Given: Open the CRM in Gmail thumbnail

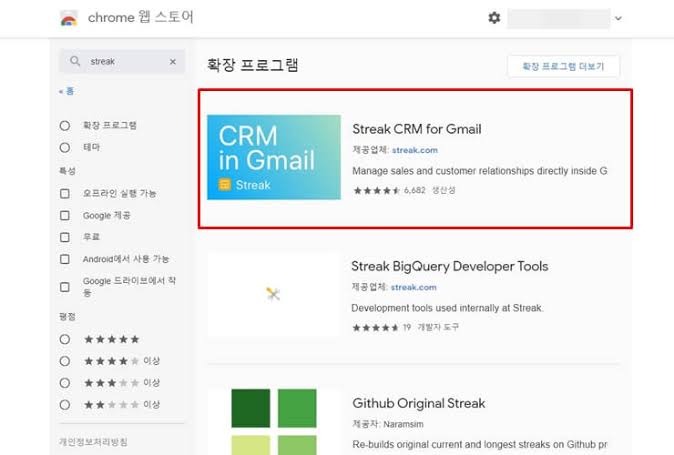Looking at the screenshot, I should 274,157.
